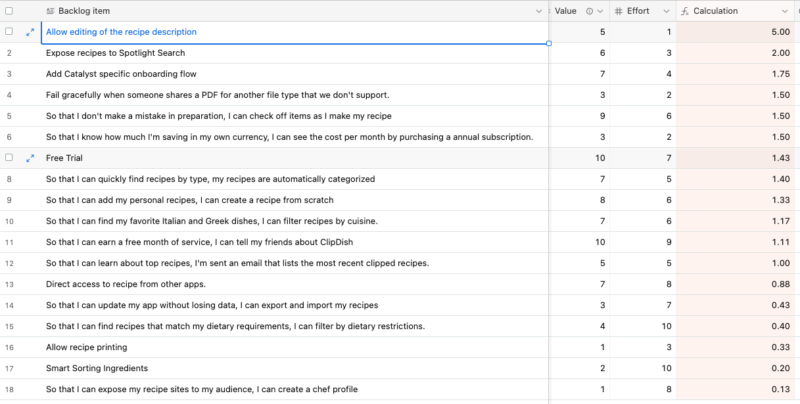The width and height of the screenshot is (800, 404).
Task: Click Value cell 10 in the Free Trial row
Action: click(x=579, y=158)
